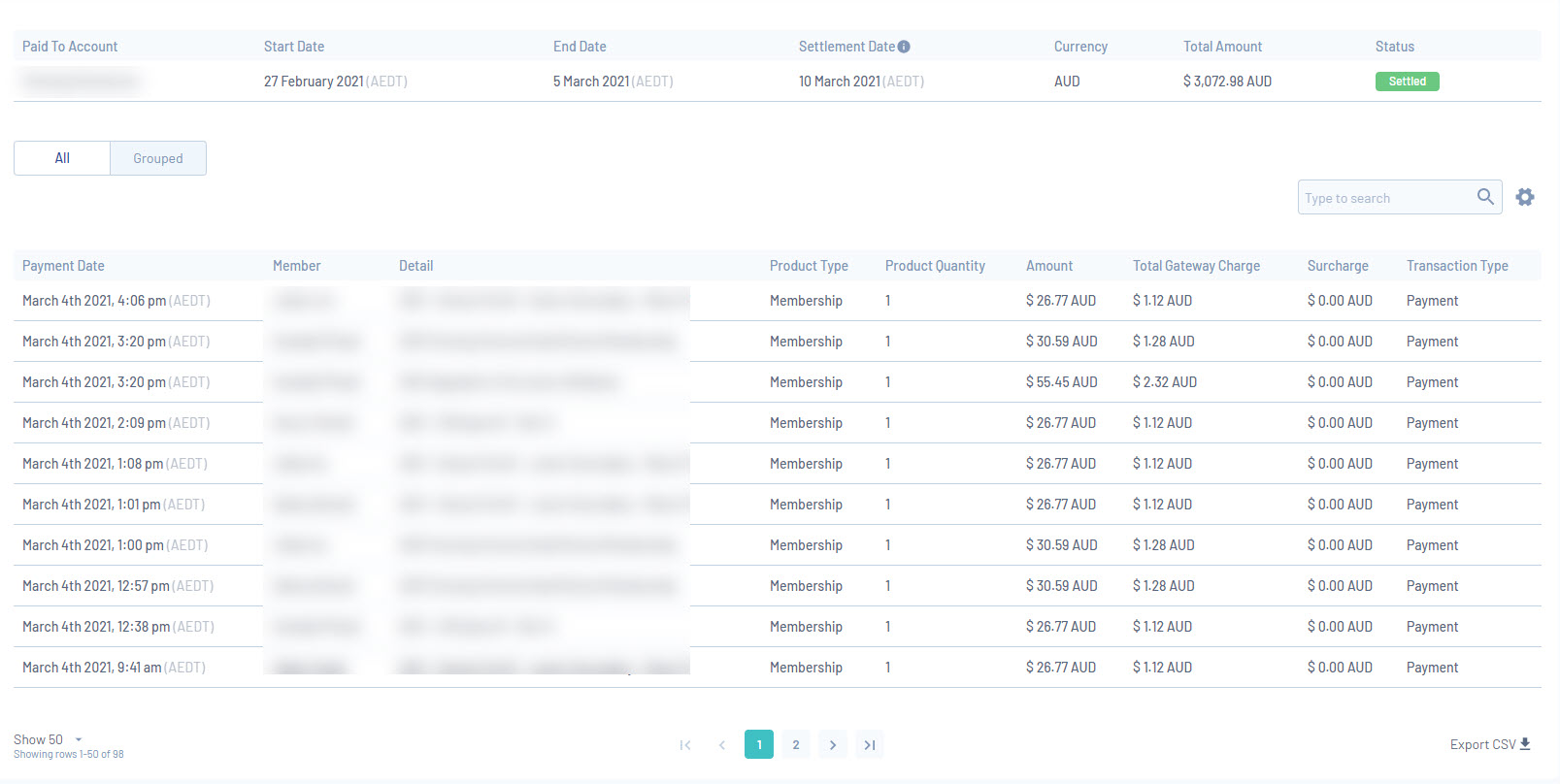Open the Show 50 rows dropdown
The image size is (1560, 784).
coord(48,739)
